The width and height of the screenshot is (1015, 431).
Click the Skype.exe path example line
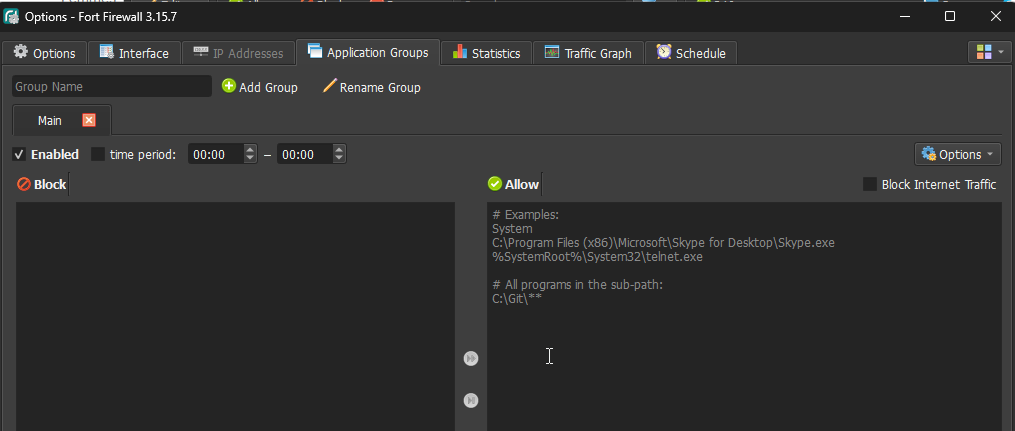click(x=664, y=243)
